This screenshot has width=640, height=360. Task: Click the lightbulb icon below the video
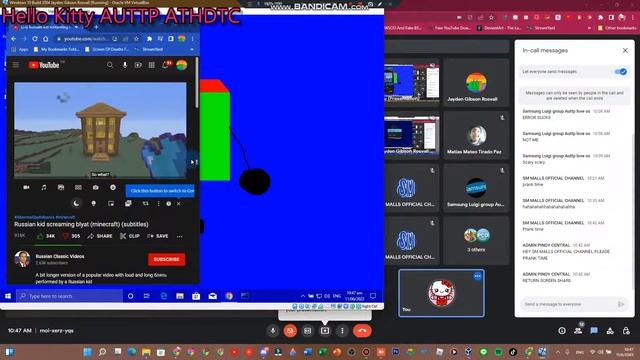coord(93,203)
